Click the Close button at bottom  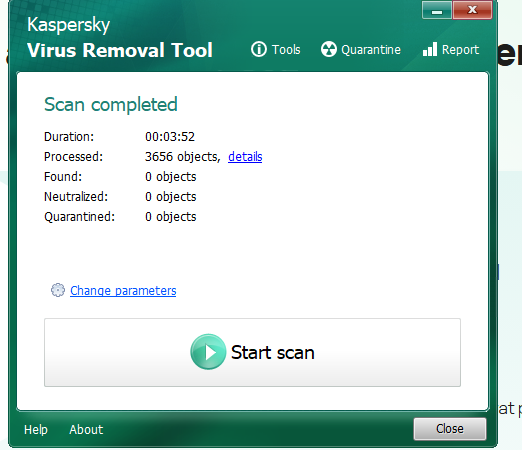[450, 429]
